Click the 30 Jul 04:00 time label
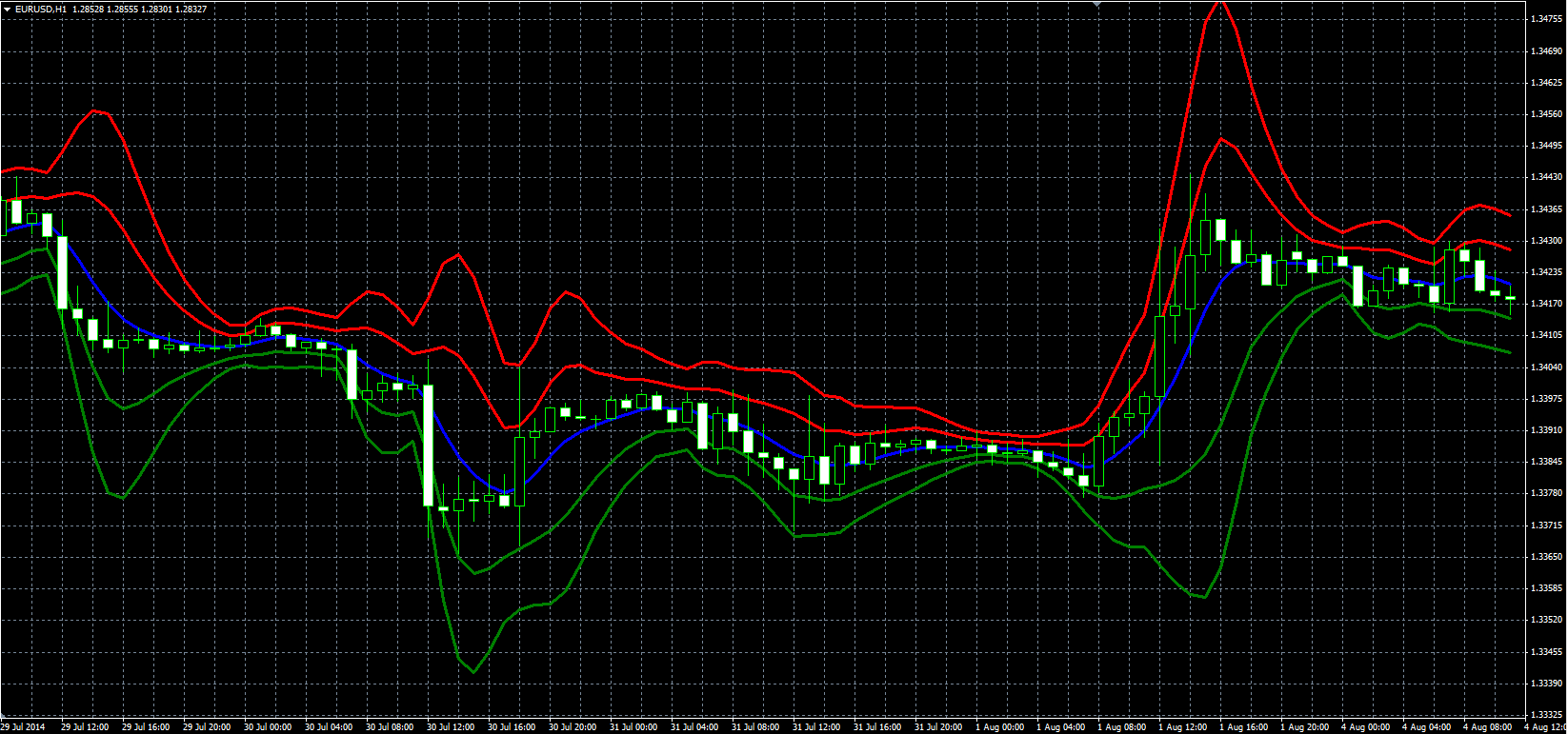 pyautogui.click(x=329, y=727)
